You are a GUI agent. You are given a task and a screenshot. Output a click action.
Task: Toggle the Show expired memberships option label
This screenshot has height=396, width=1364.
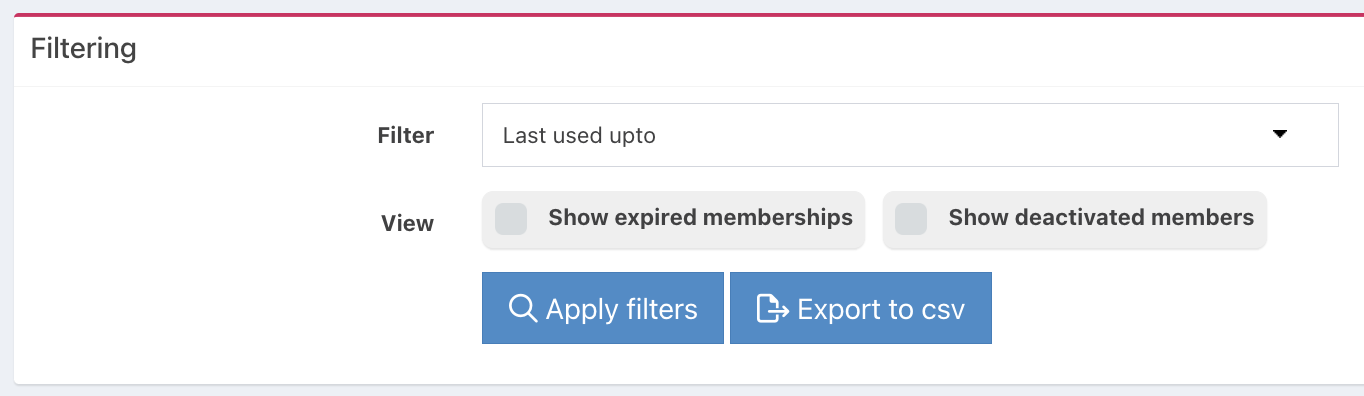click(x=700, y=218)
